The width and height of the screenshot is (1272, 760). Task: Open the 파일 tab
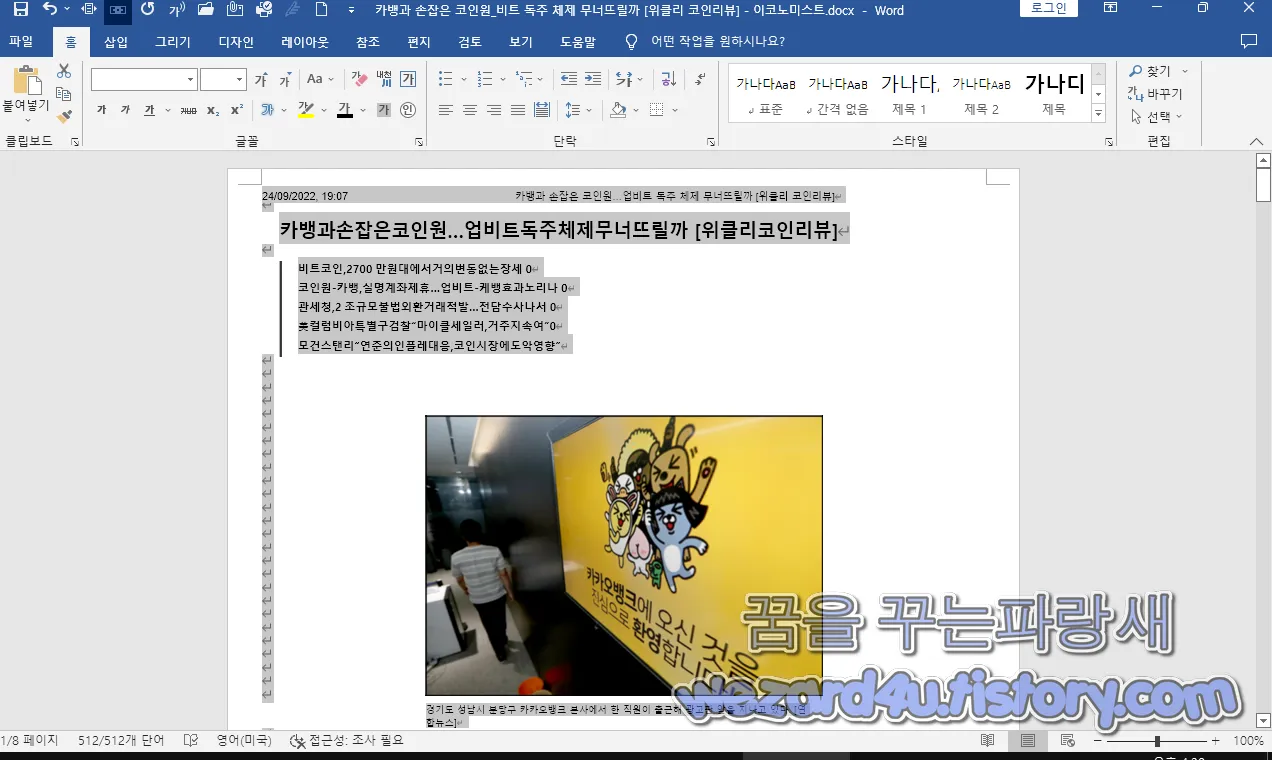pos(21,41)
